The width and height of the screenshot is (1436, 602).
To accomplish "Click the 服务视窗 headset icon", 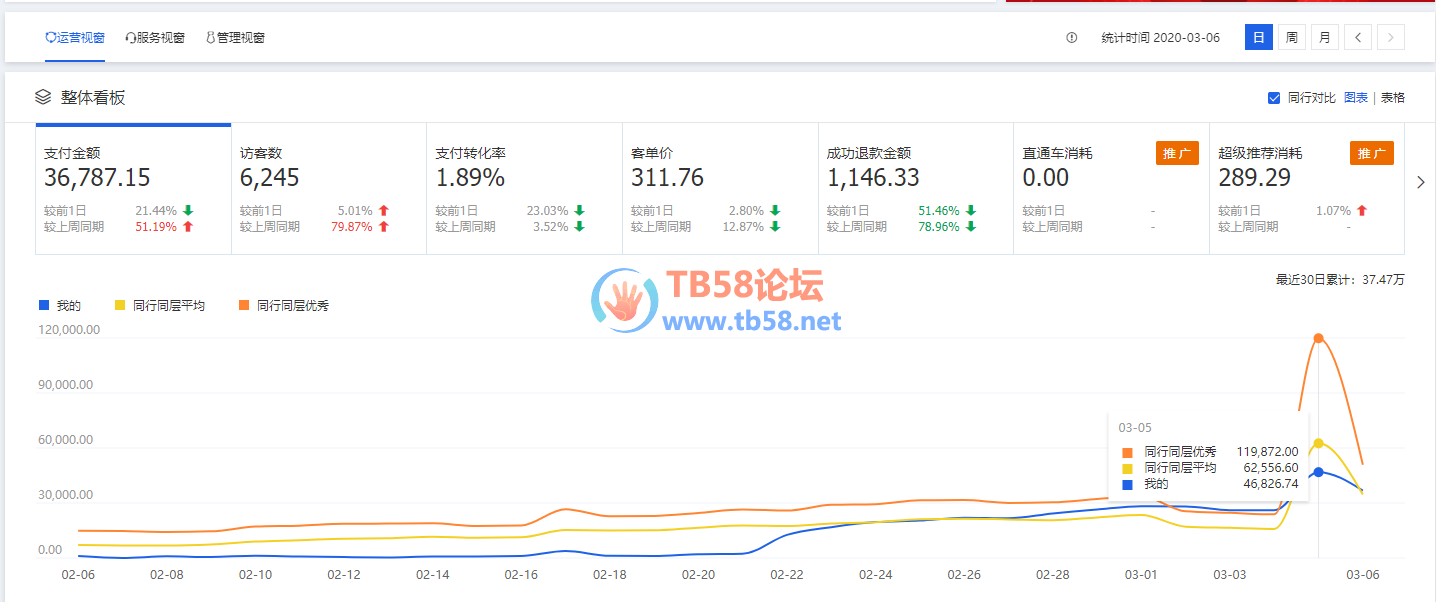I will 130,38.
